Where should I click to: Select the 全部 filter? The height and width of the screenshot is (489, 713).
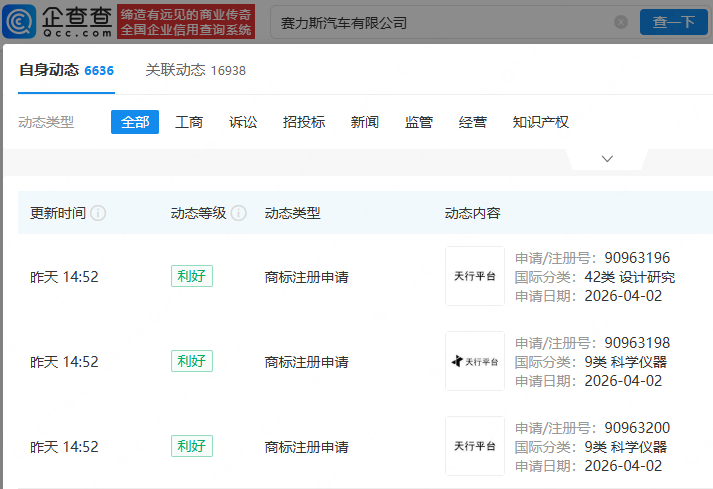pyautogui.click(x=134, y=122)
